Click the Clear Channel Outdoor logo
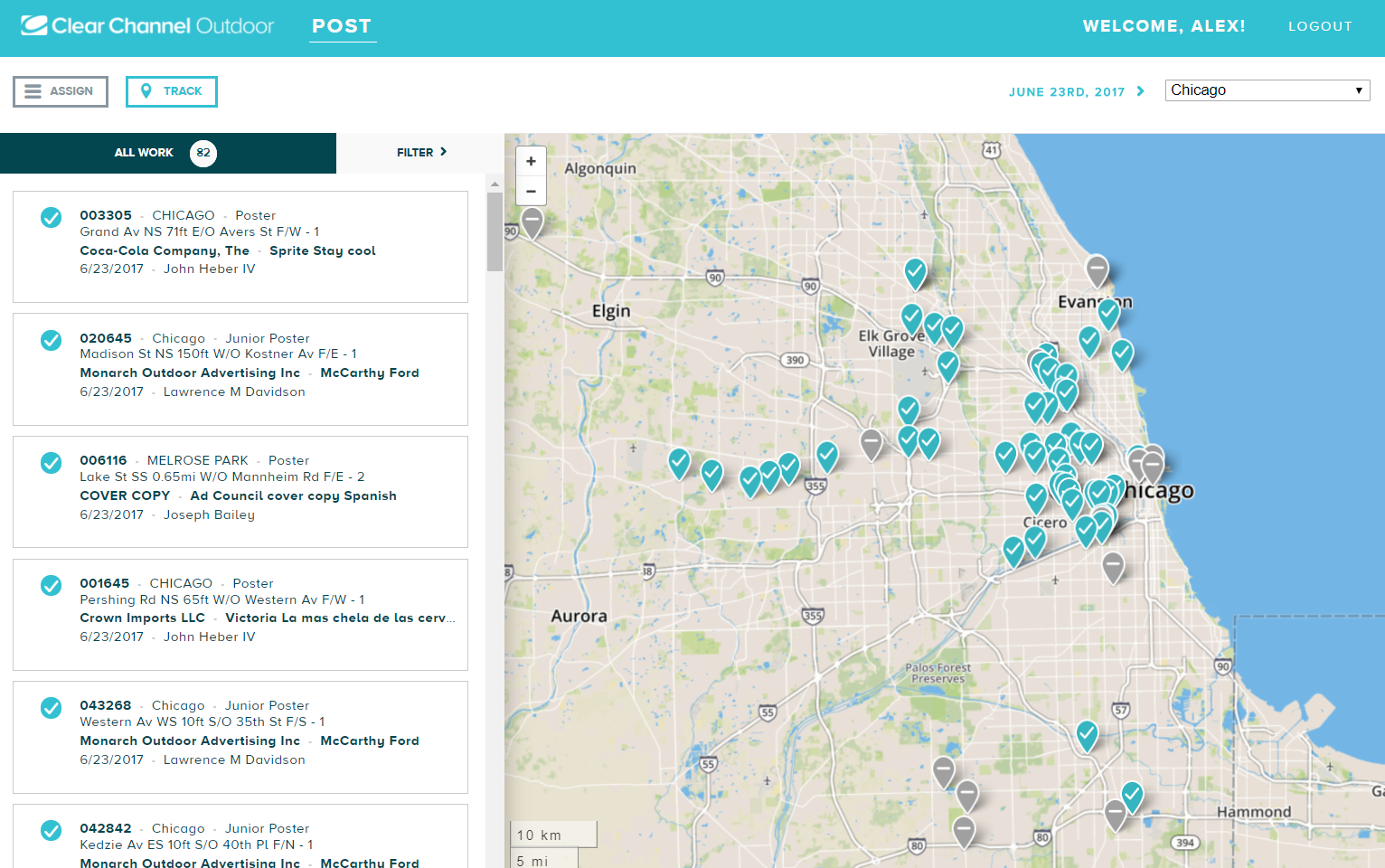The width and height of the screenshot is (1385, 868). pos(147,25)
